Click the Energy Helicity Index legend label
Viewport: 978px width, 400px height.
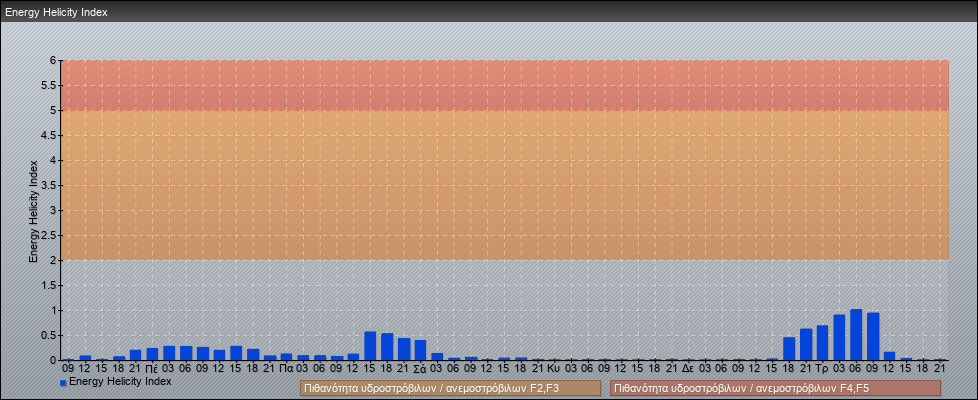[120, 381]
